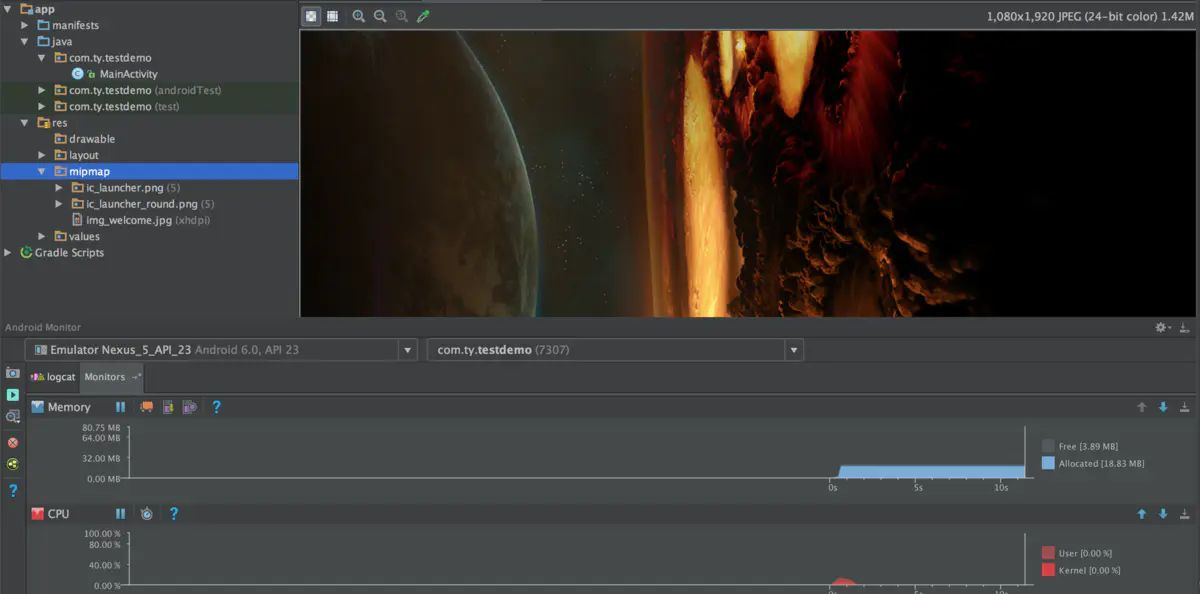Viewport: 1200px width, 594px height.
Task: Click the Monitors tab pin icon
Action: coord(136,377)
